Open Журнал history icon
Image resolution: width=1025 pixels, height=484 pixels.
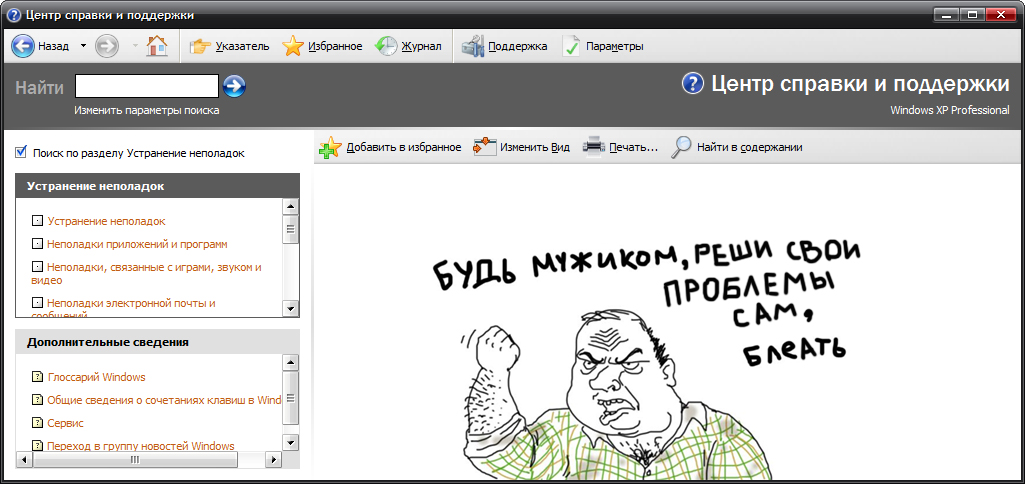(386, 46)
